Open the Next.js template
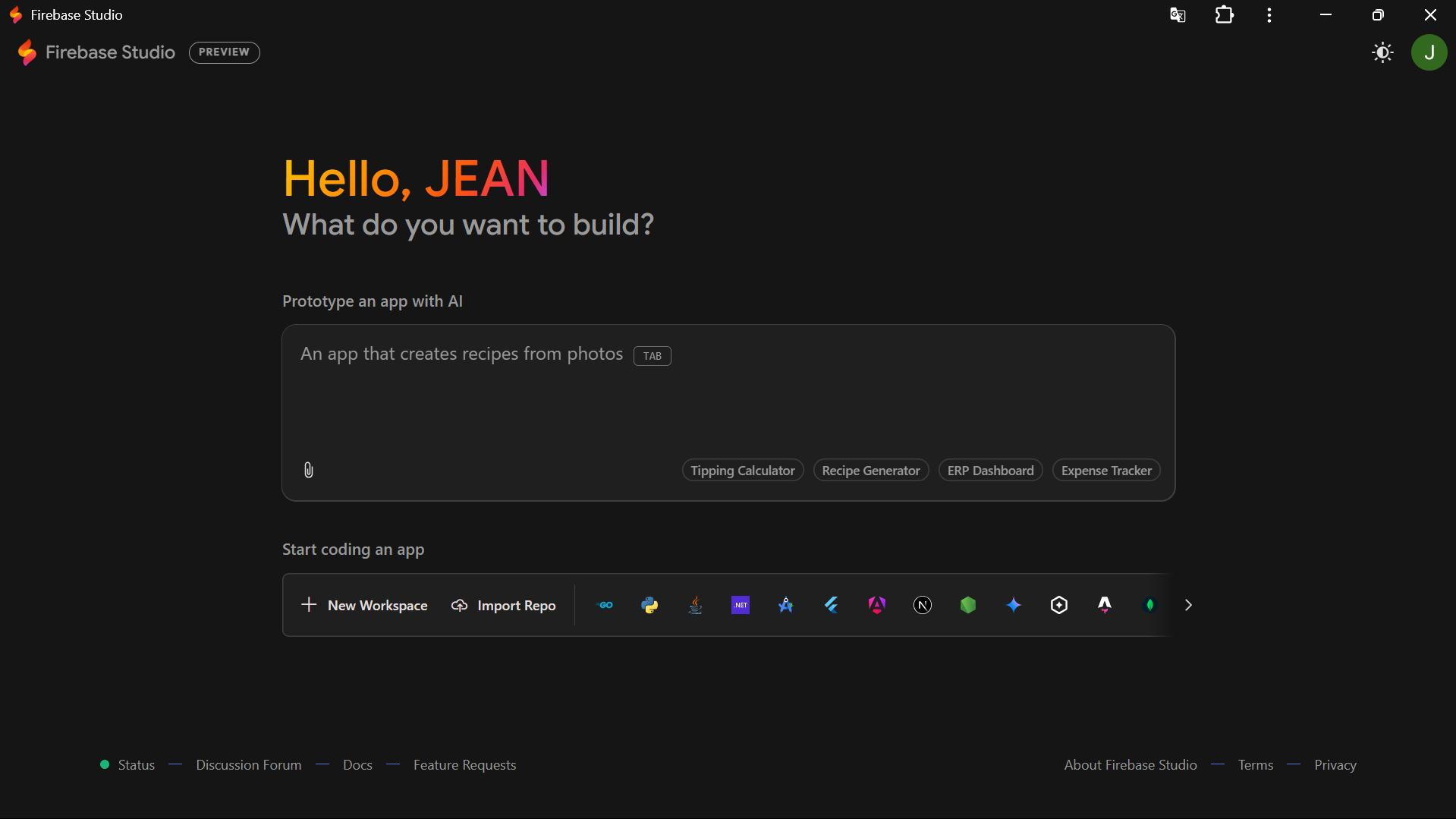This screenshot has height=819, width=1456. coord(923,605)
